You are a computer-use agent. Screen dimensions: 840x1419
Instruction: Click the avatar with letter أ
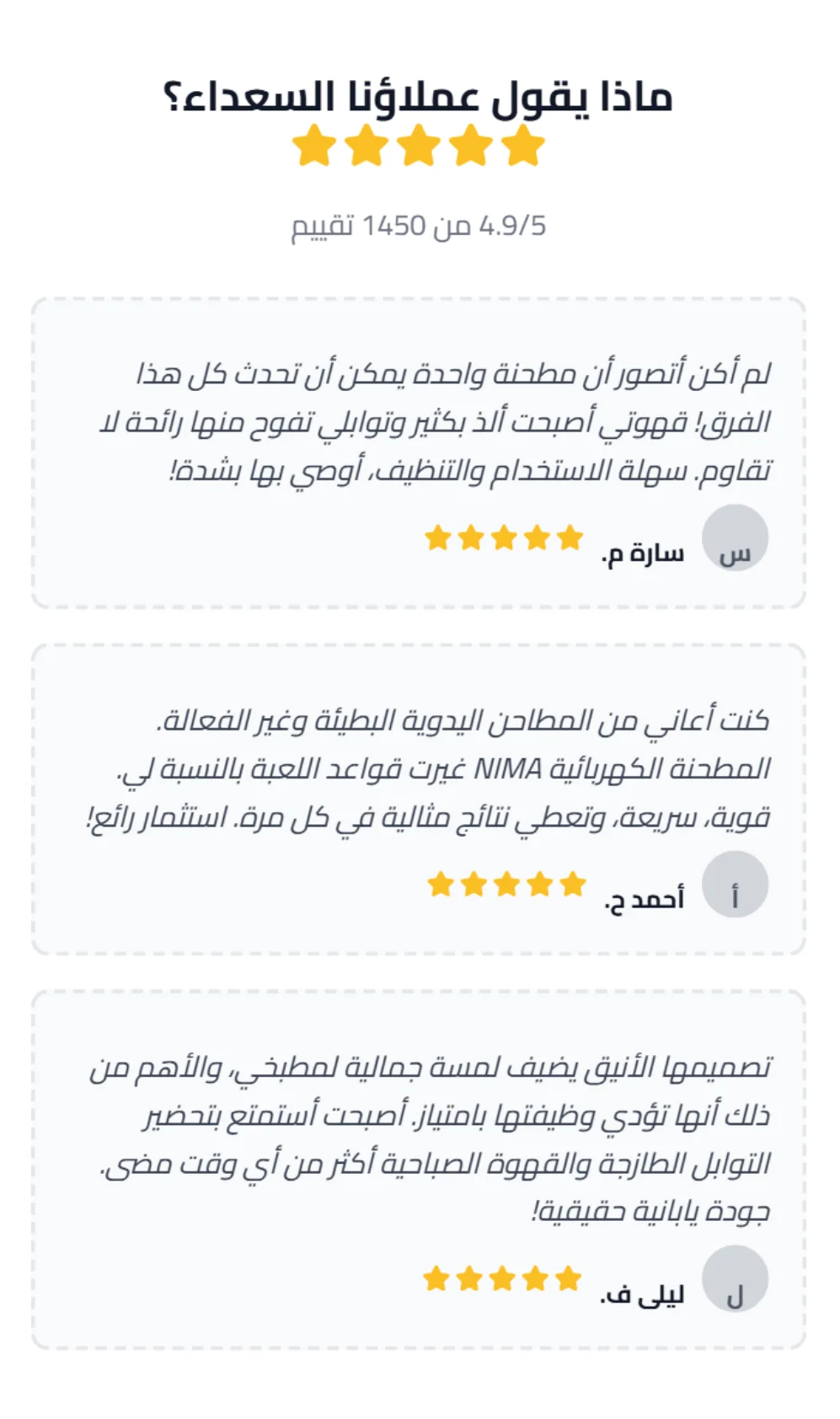734,884
